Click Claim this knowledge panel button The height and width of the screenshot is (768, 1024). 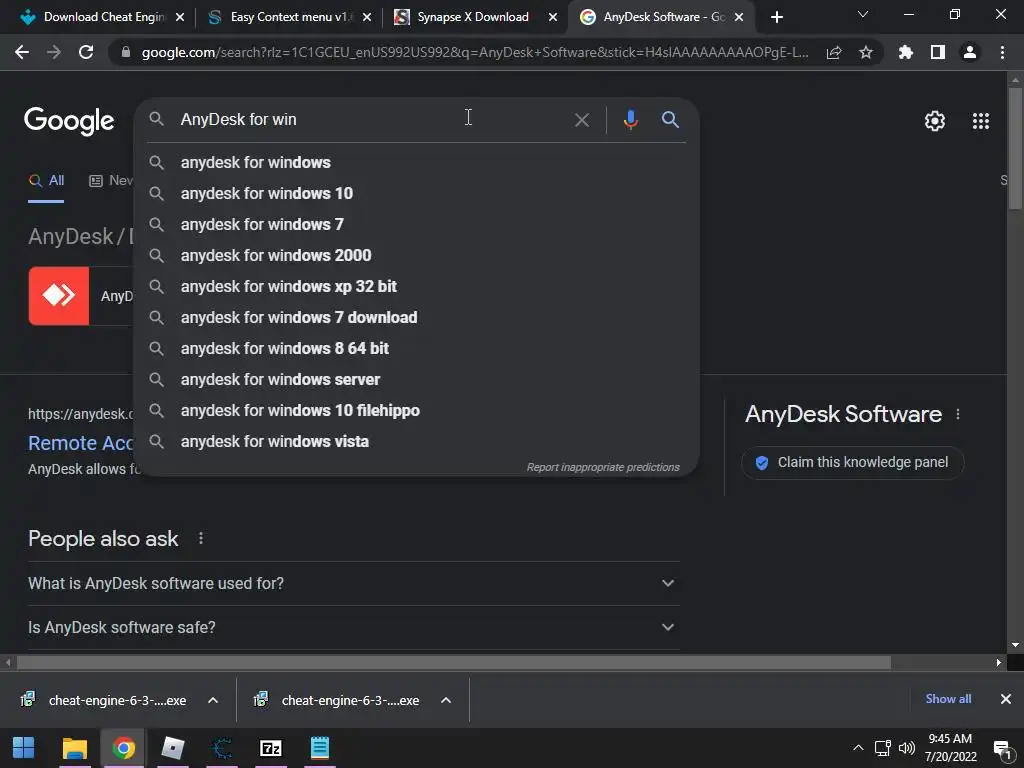tap(852, 463)
